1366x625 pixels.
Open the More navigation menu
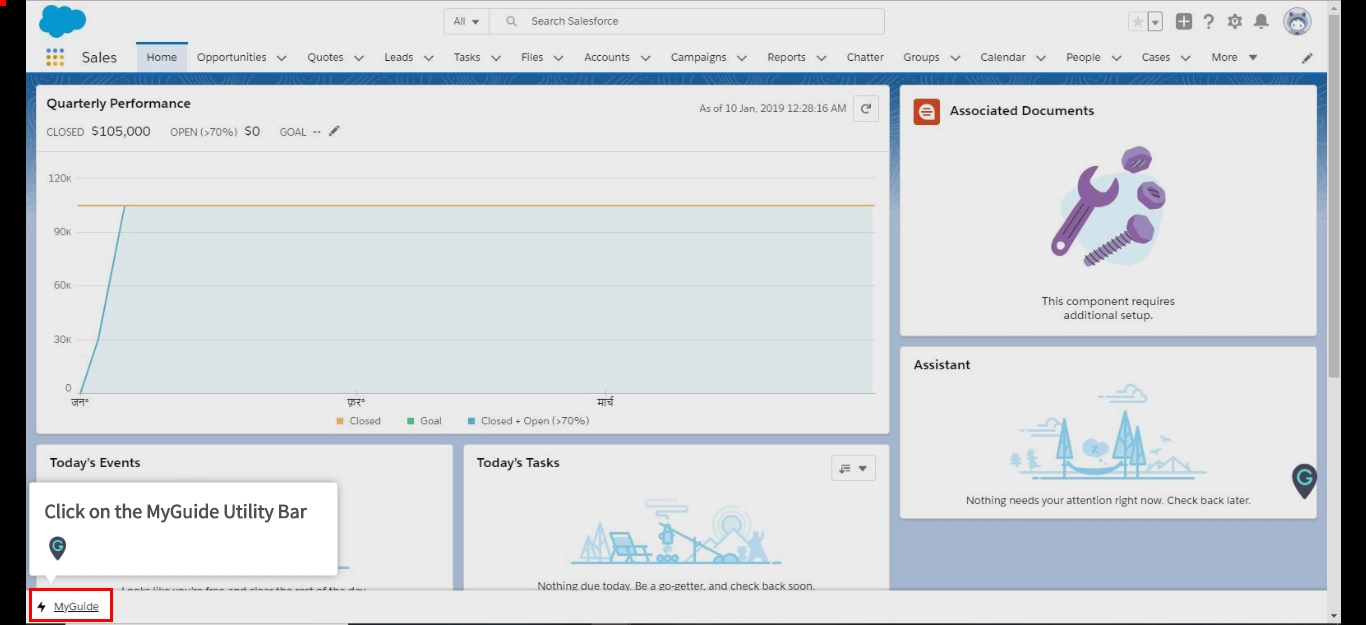click(1234, 58)
